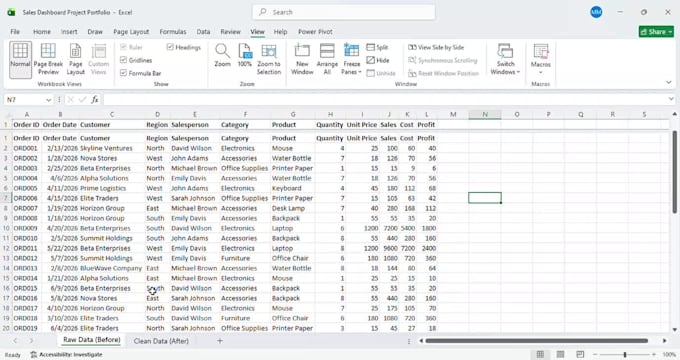Select column header G

coord(293,115)
